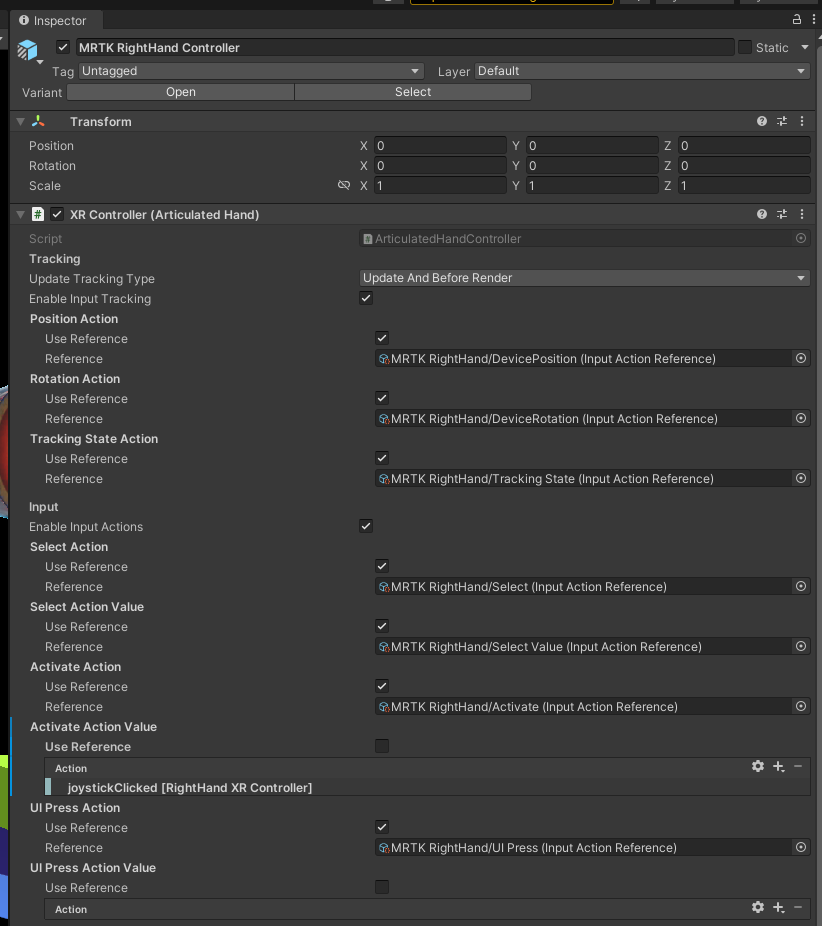The image size is (822, 926).
Task: Enable Activate Action Value Use Reference
Action: pos(382,746)
